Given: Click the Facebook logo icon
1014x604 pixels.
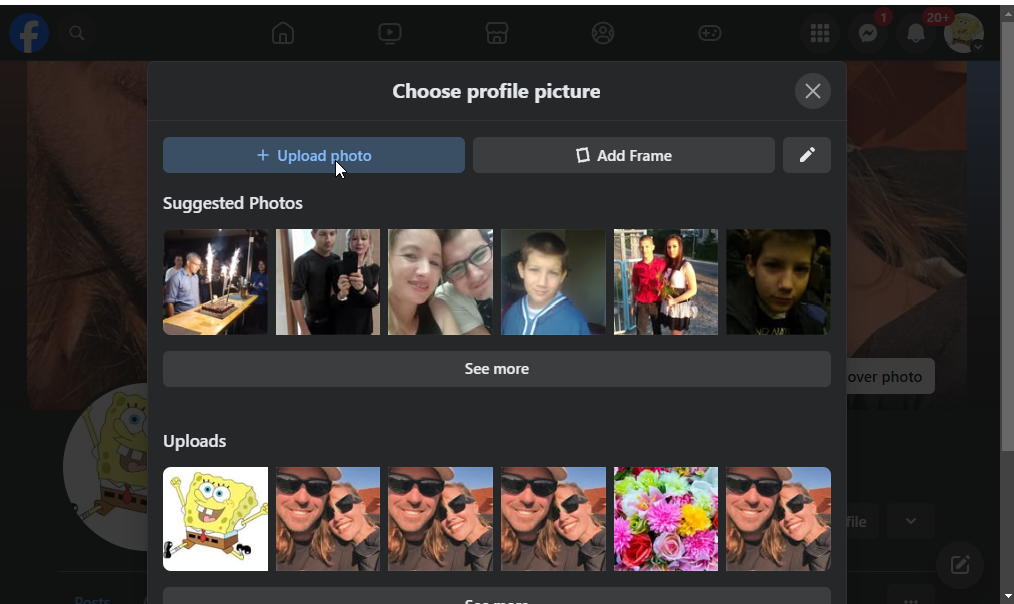Looking at the screenshot, I should pyautogui.click(x=29, y=34).
